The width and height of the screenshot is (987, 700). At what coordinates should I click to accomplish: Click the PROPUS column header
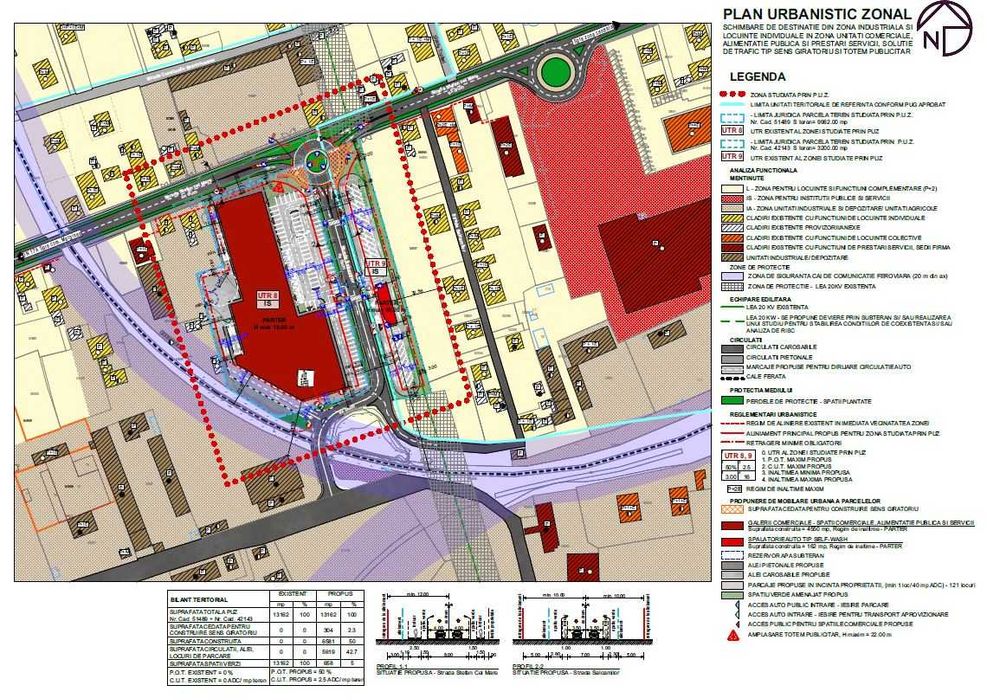(x=341, y=594)
